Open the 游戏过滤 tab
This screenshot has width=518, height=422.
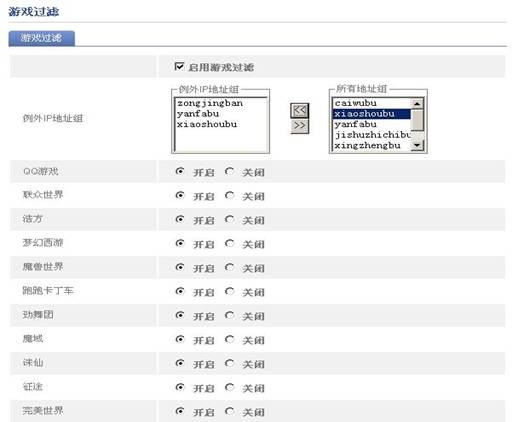pyautogui.click(x=42, y=38)
